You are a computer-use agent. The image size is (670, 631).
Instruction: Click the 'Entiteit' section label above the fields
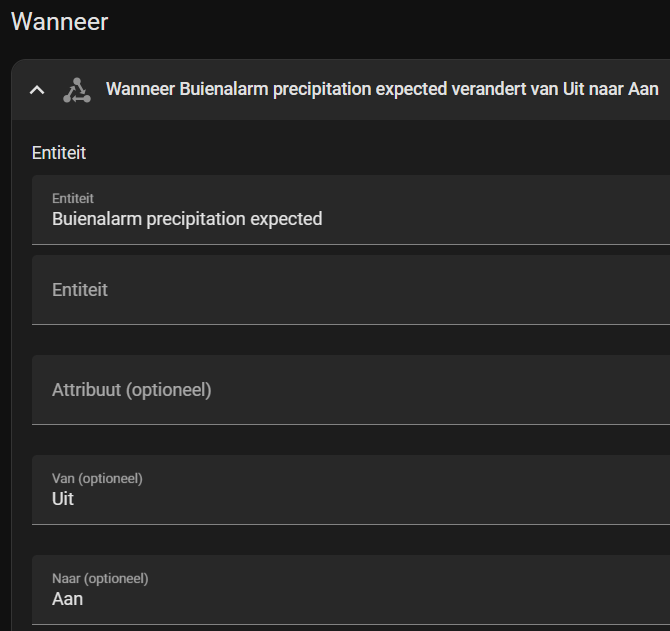coord(59,153)
